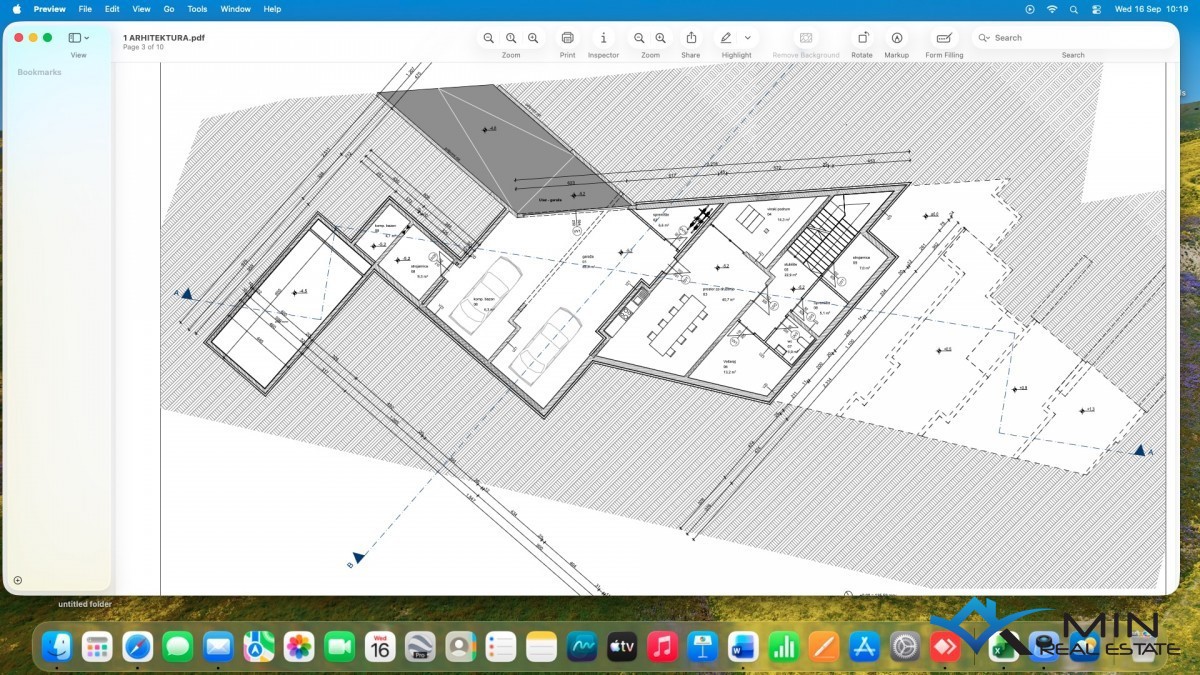Open the sidebar View options dropdown
This screenshot has height=675, width=1200.
[x=78, y=38]
